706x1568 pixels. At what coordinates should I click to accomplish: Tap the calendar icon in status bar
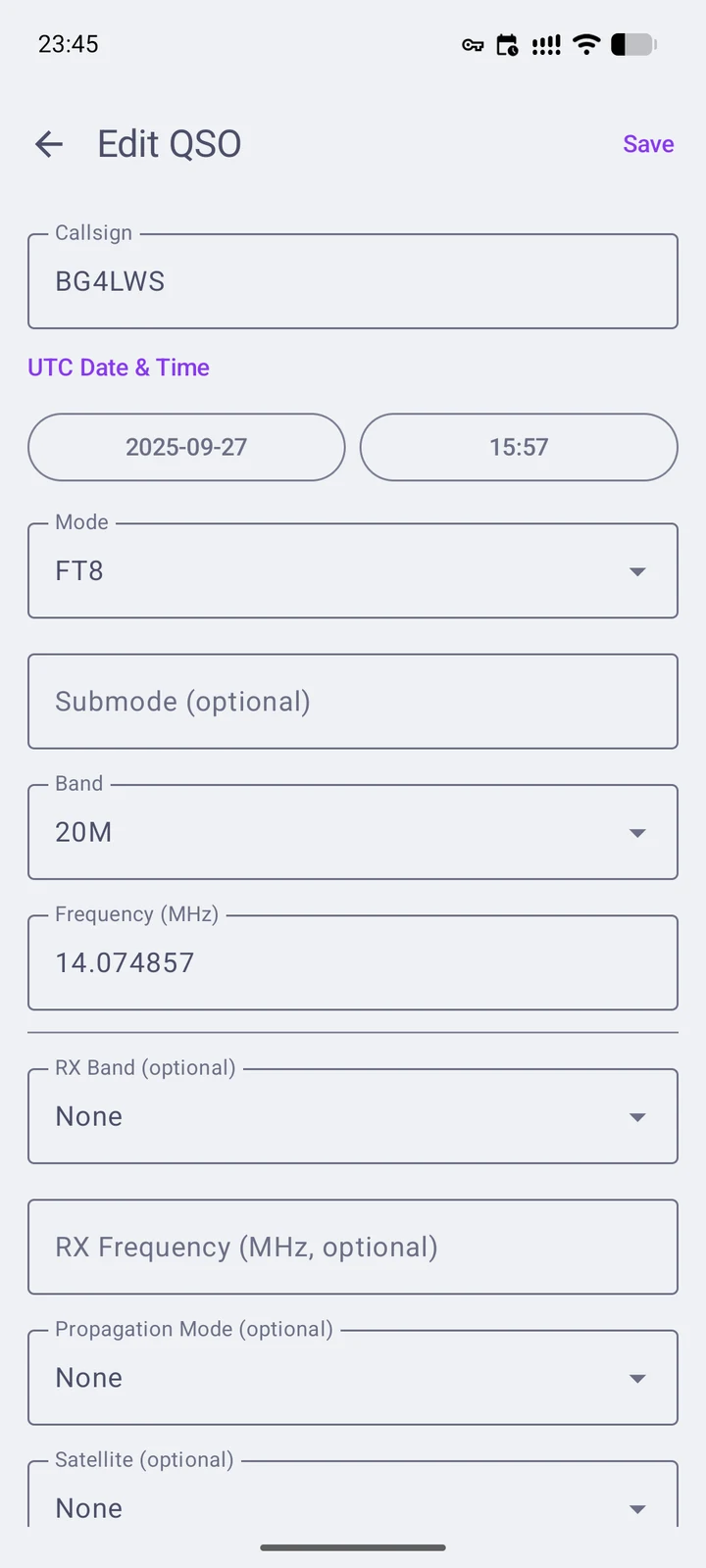(x=507, y=45)
